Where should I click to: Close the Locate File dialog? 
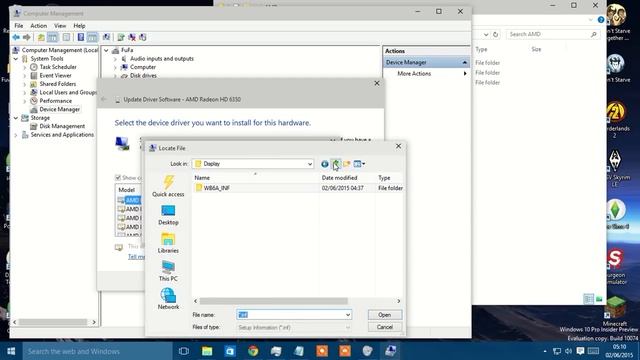tap(398, 146)
